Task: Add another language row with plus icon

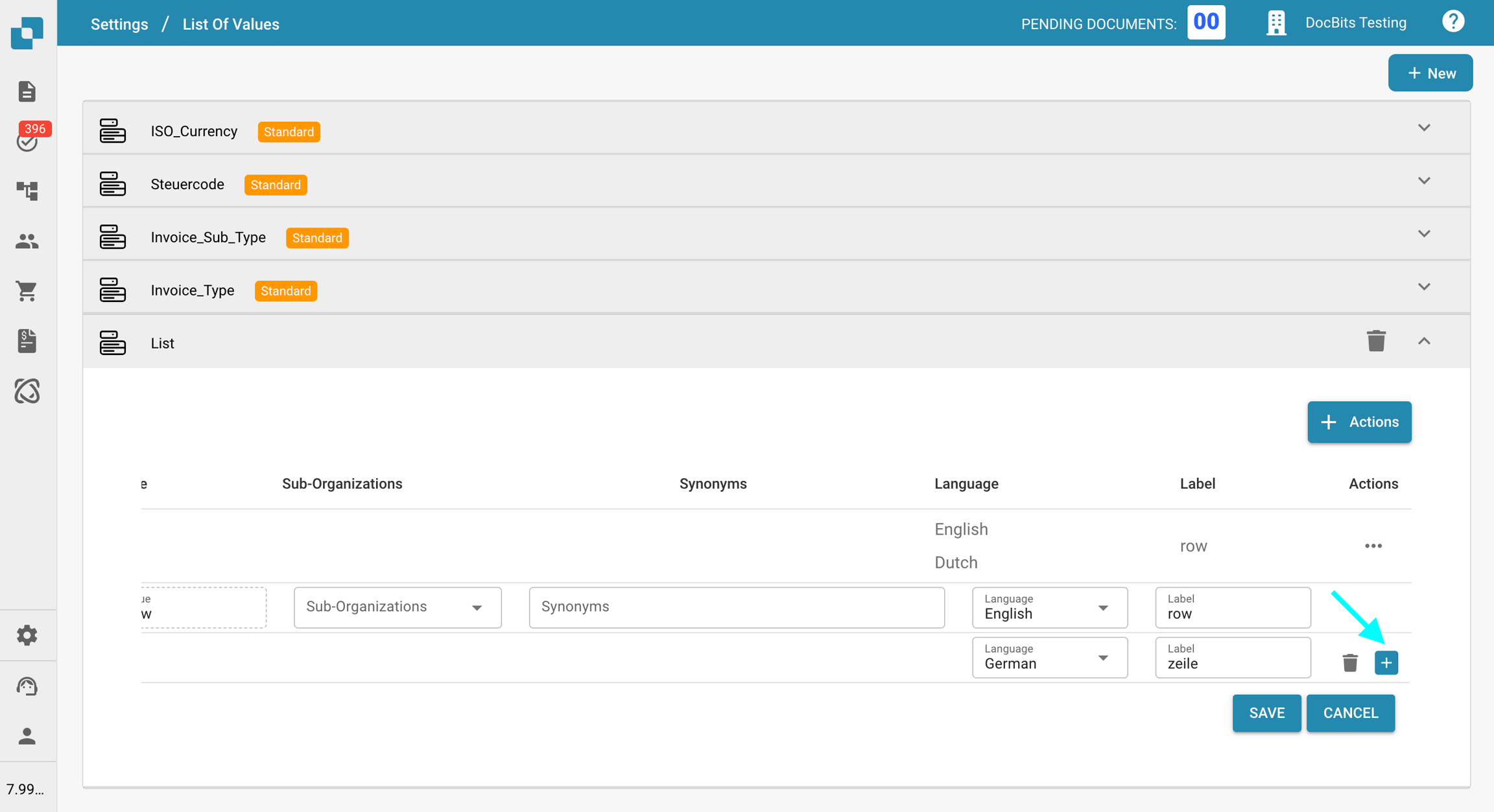Action: coord(1386,662)
